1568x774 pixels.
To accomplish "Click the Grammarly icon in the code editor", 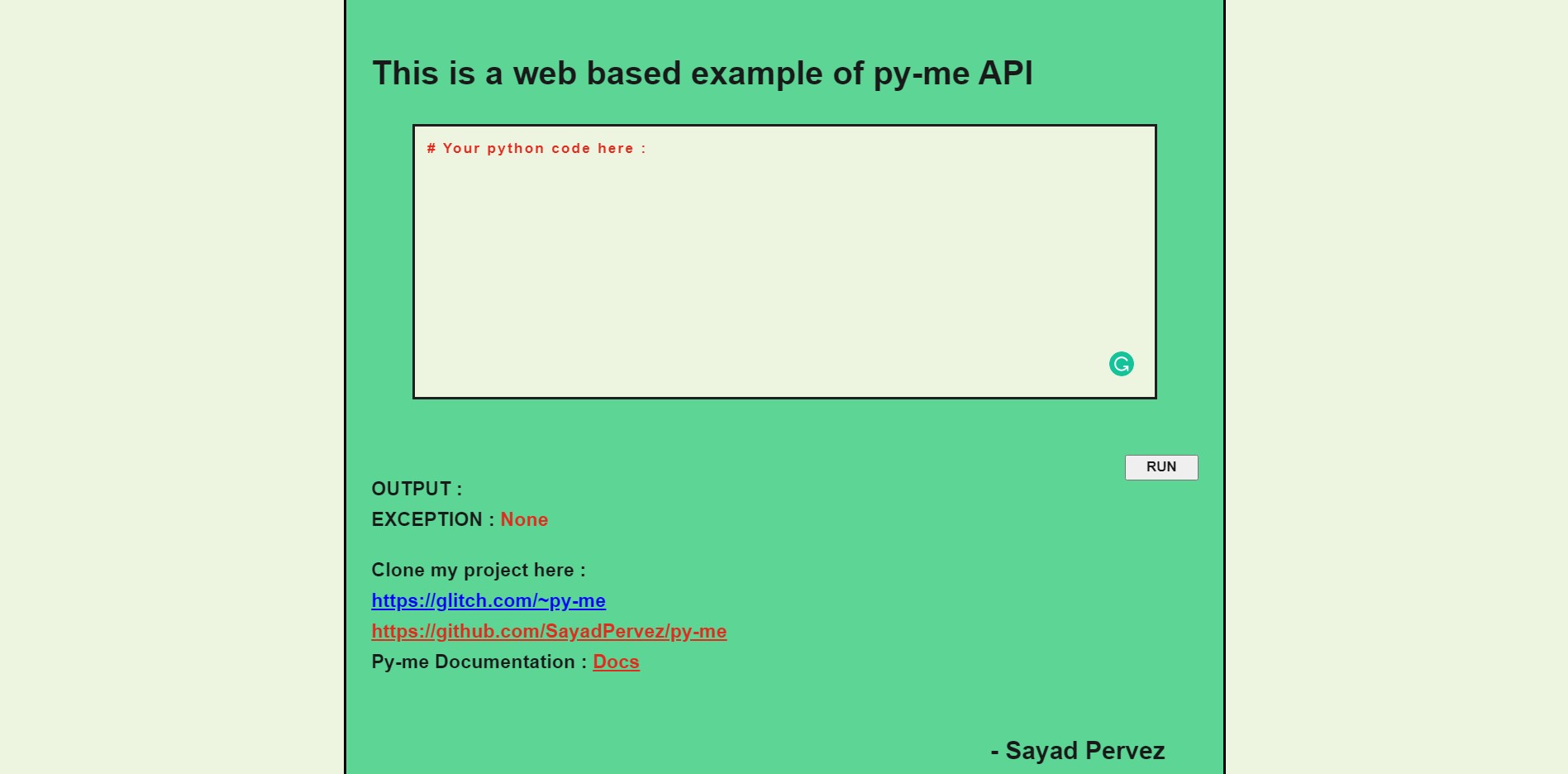I will [x=1121, y=364].
